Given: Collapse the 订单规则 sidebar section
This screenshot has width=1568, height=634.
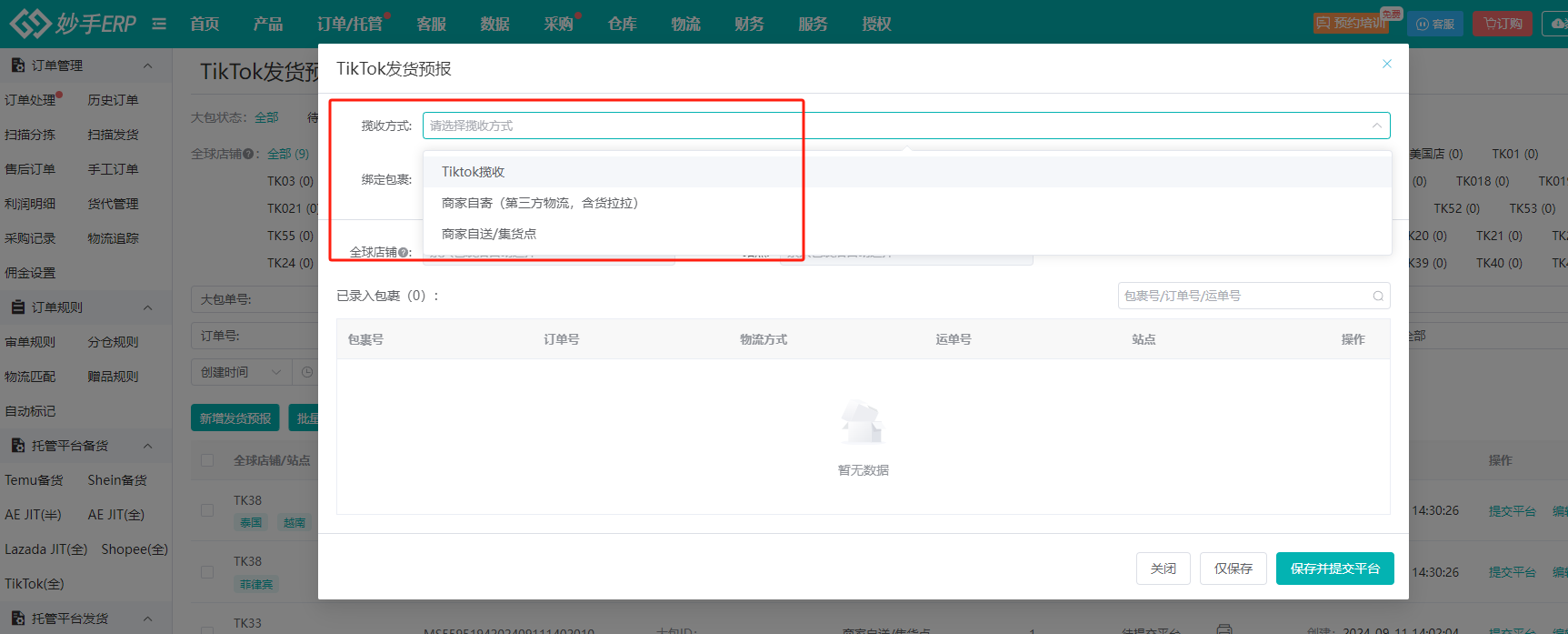Looking at the screenshot, I should tap(148, 307).
